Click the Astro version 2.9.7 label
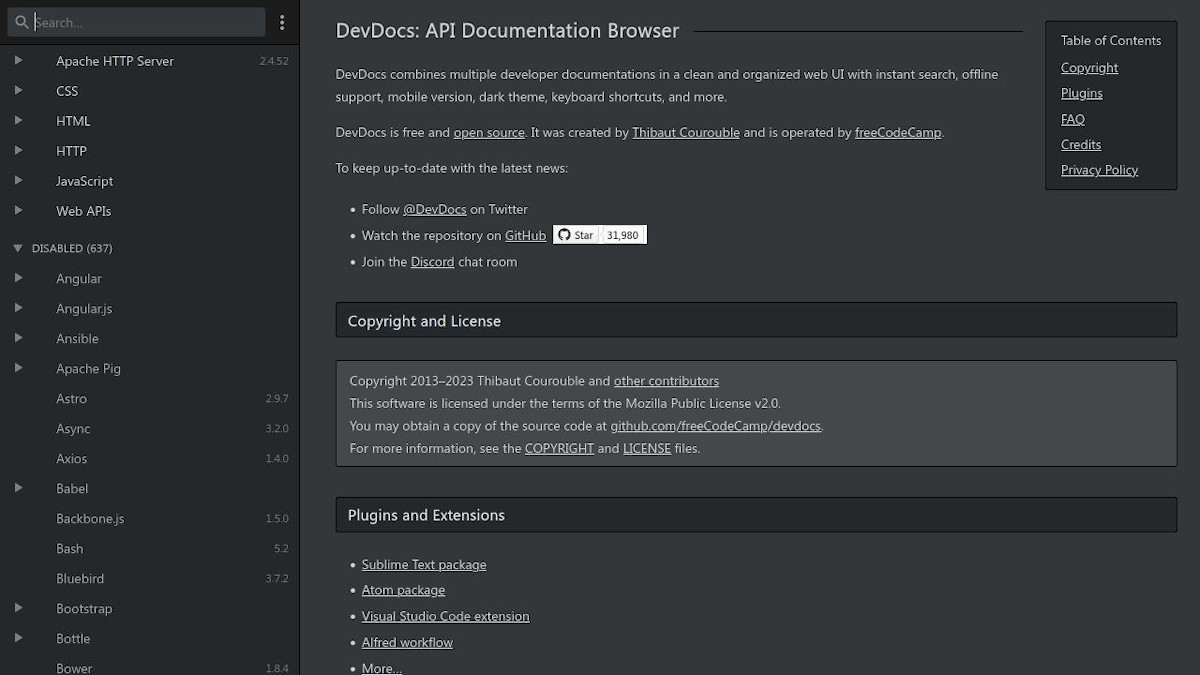 pyautogui.click(x=277, y=399)
